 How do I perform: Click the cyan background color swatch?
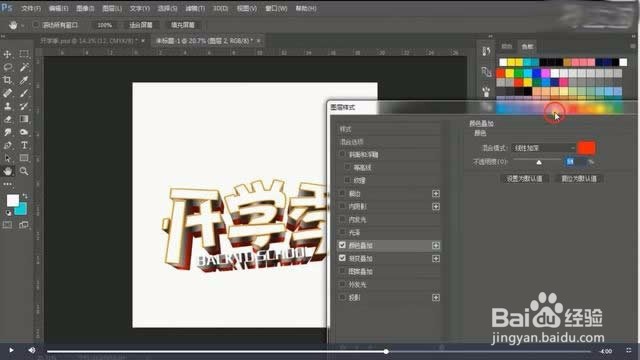22,209
